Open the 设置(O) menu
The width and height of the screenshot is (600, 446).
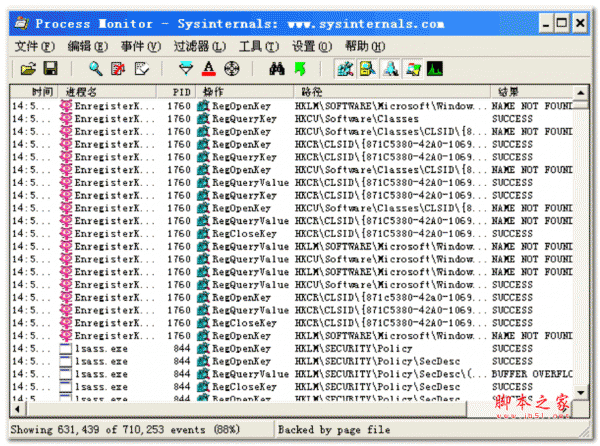tap(312, 46)
